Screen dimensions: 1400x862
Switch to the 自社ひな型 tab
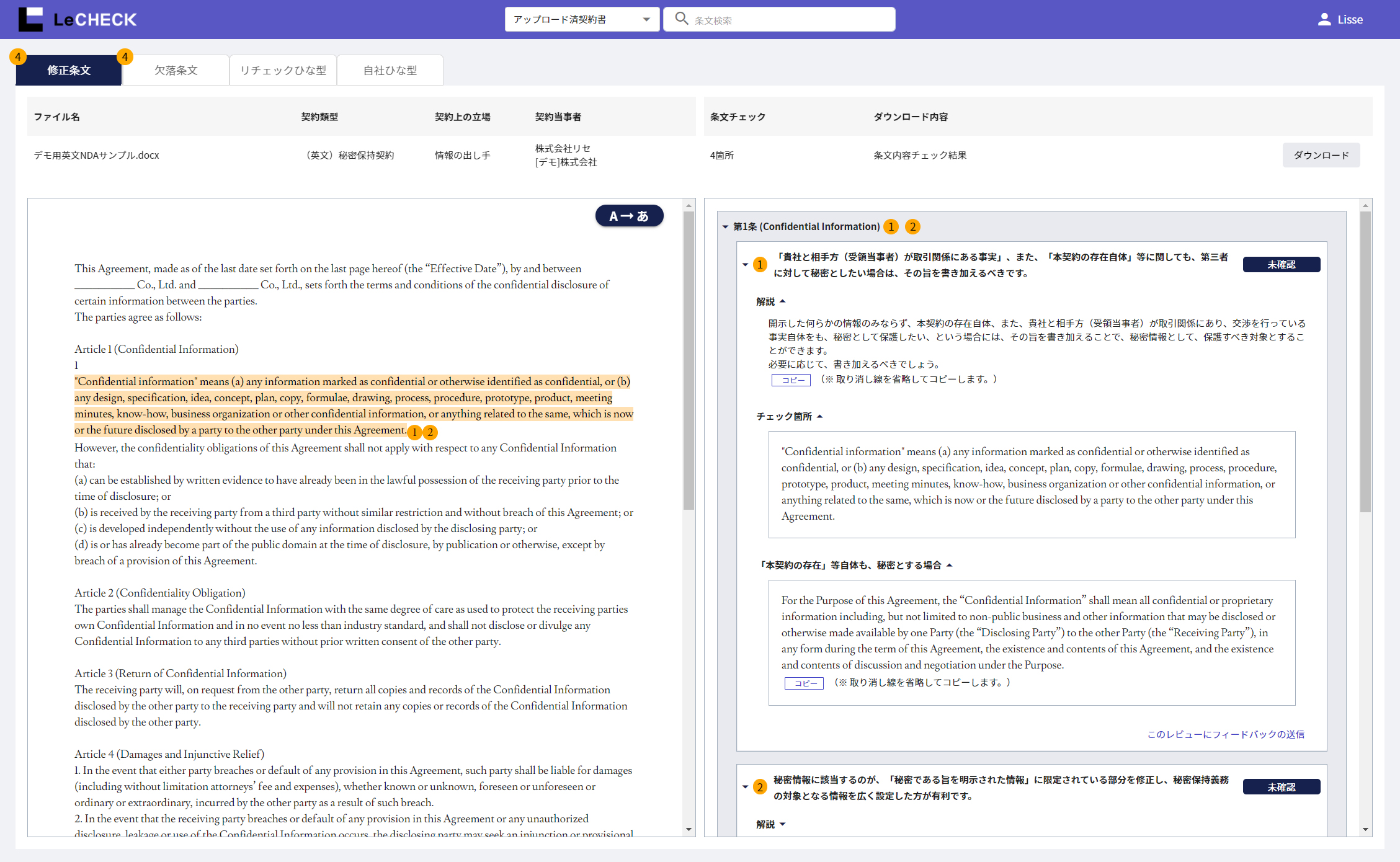(x=390, y=70)
